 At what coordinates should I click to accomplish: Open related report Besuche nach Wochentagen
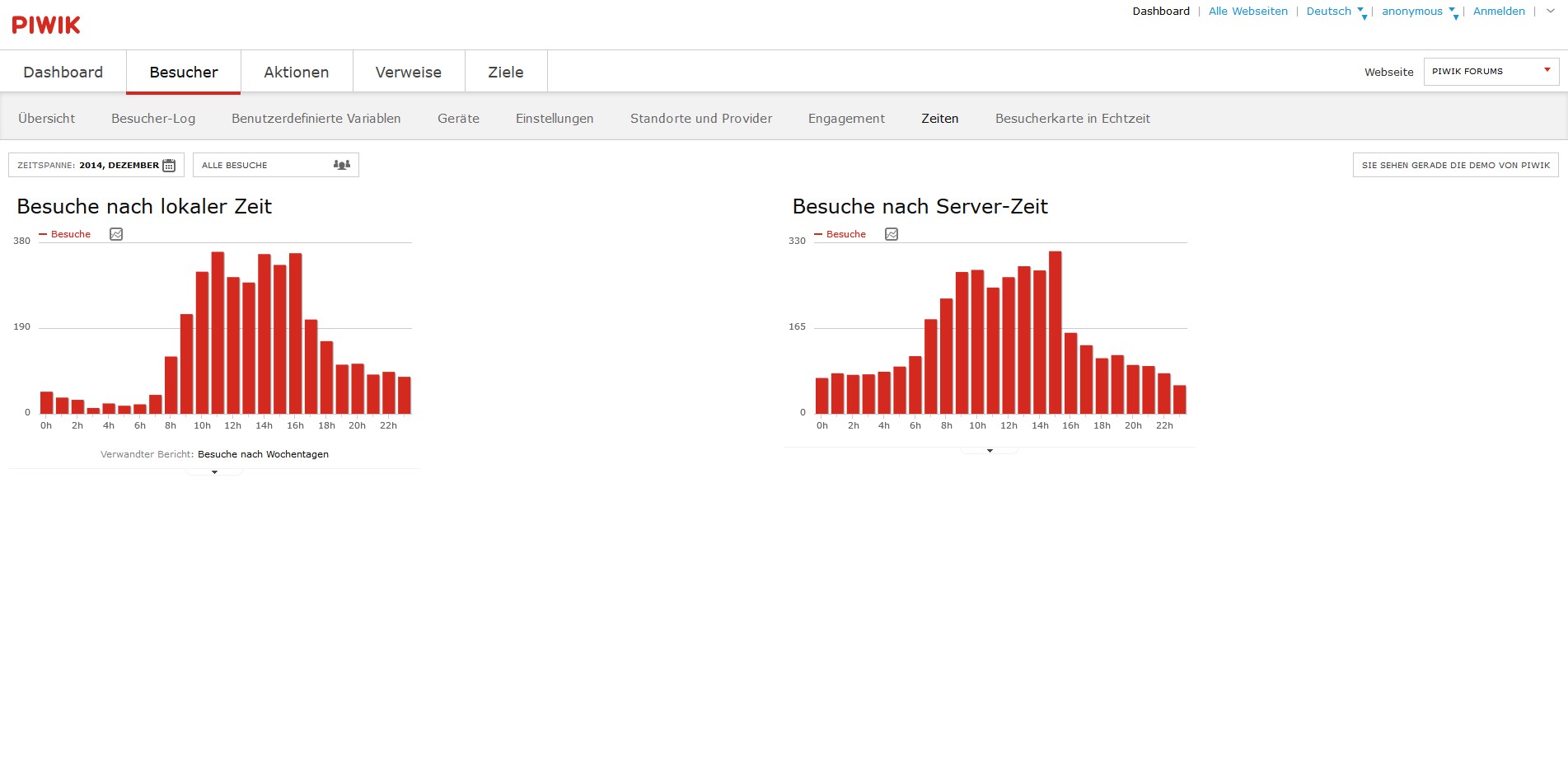(263, 454)
